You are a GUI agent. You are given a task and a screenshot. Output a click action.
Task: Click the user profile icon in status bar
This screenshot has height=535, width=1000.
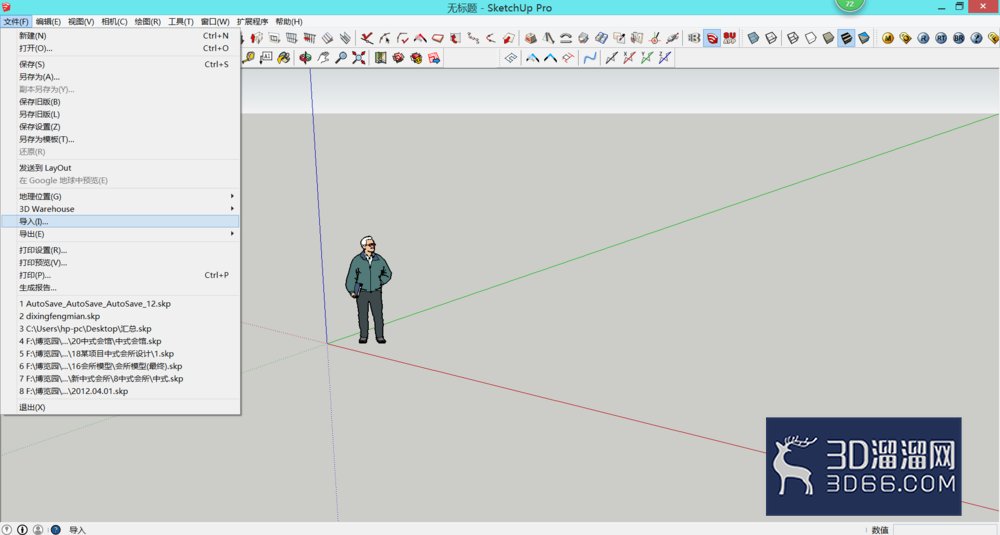(x=38, y=529)
